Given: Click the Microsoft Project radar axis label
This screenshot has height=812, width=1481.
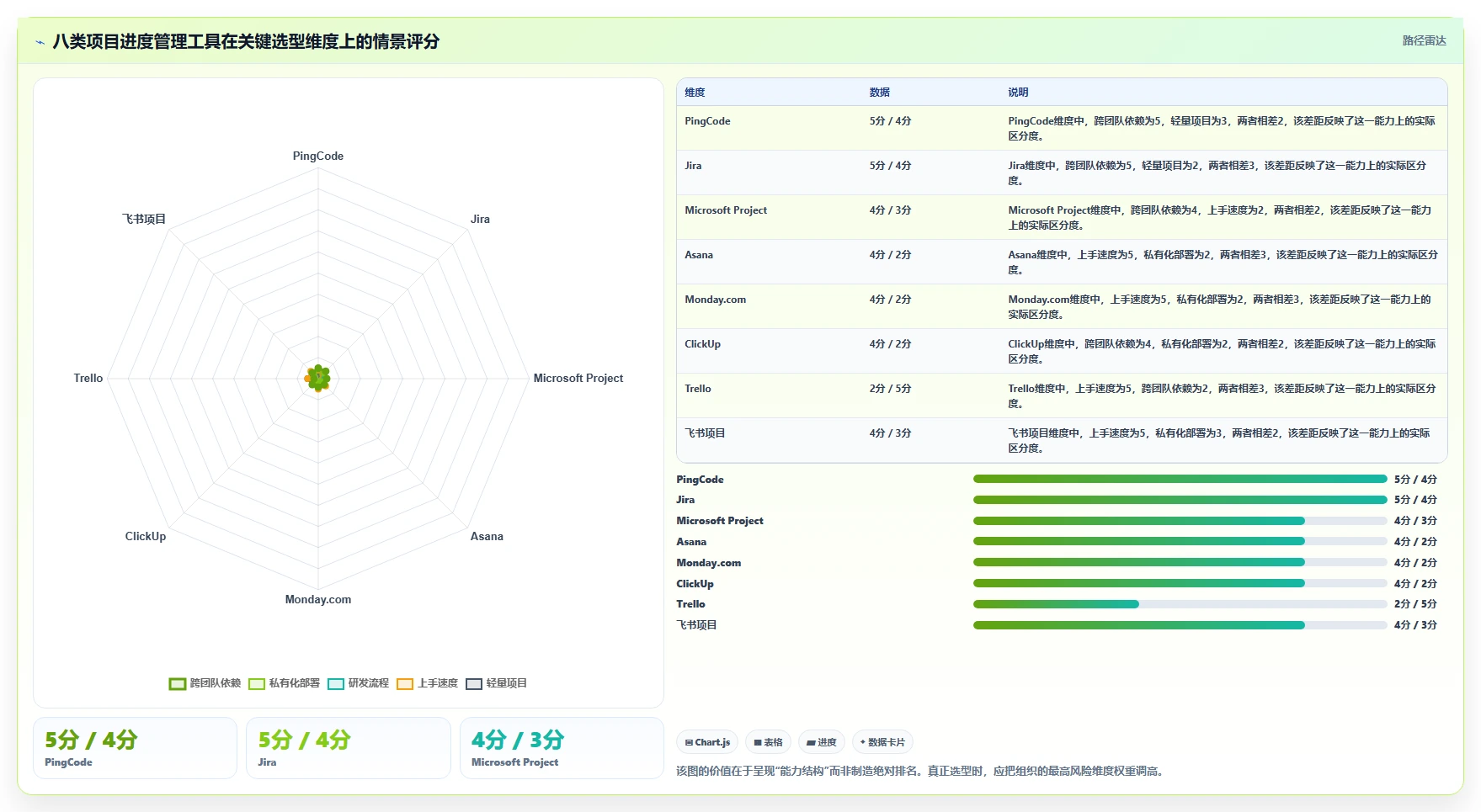Looking at the screenshot, I should coord(578,378).
